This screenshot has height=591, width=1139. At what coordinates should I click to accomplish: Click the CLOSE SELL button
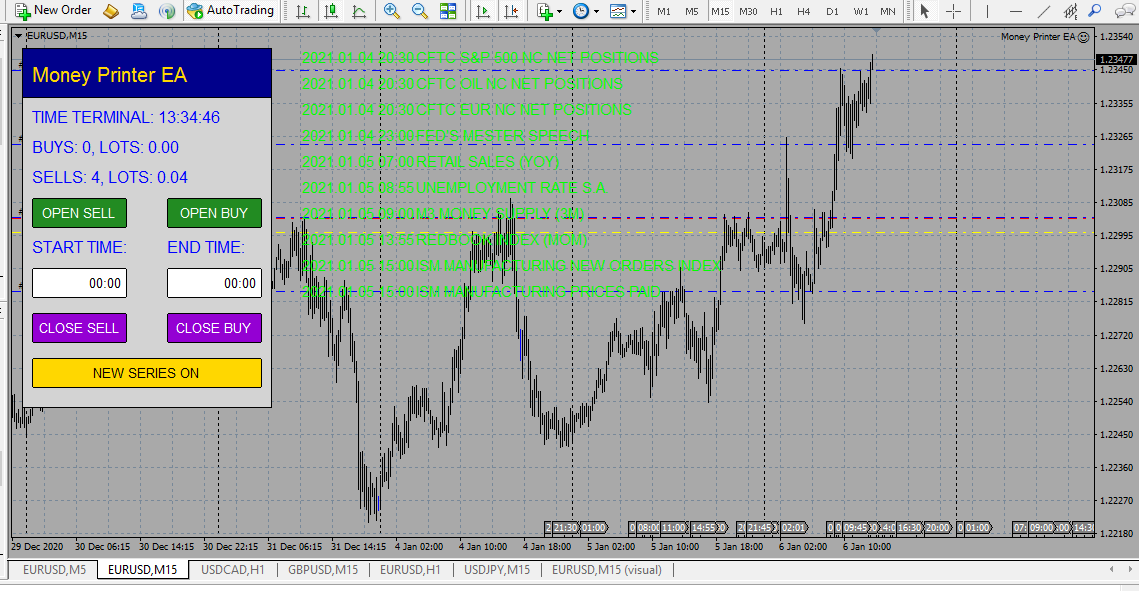coord(79,328)
